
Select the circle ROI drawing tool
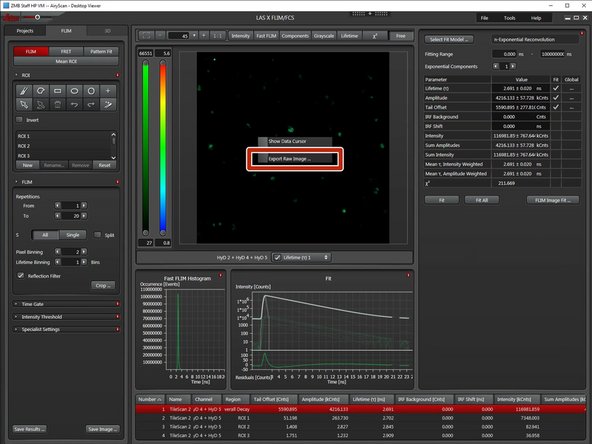pyautogui.click(x=91, y=91)
